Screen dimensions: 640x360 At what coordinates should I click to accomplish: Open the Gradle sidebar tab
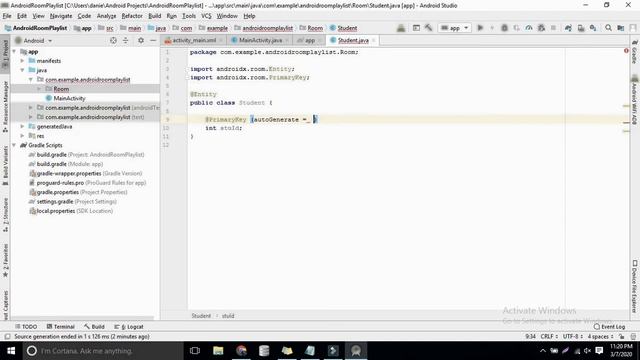[635, 51]
